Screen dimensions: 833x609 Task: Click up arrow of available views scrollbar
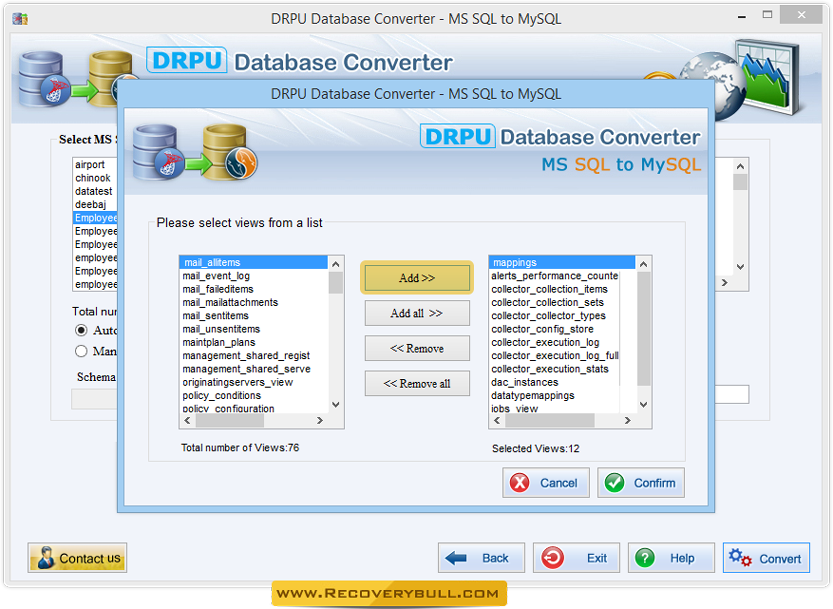point(335,264)
